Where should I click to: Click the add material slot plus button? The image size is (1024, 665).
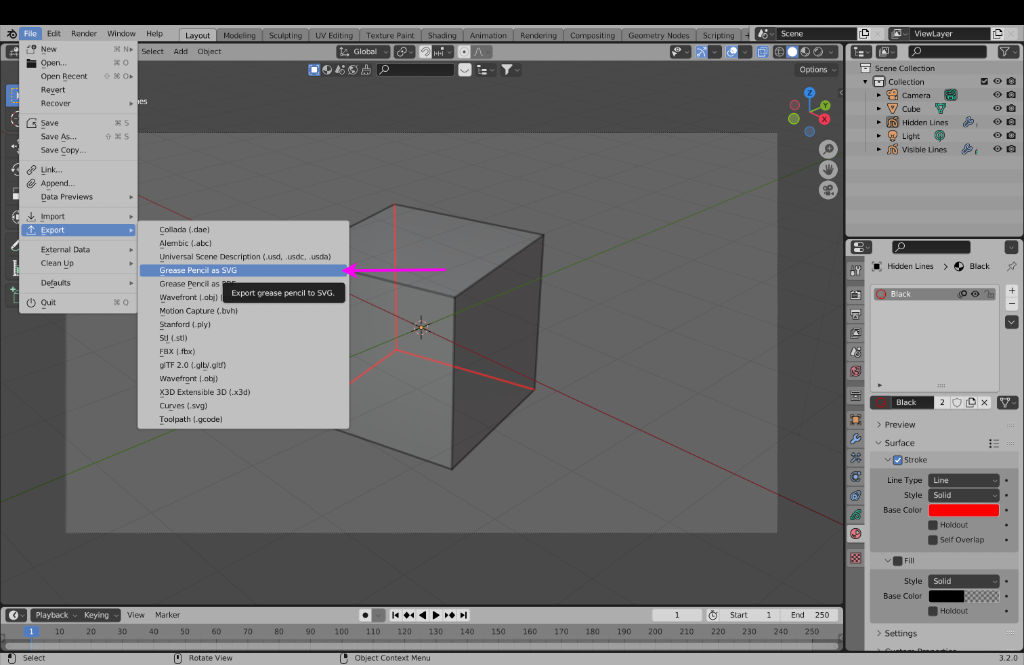click(1011, 290)
